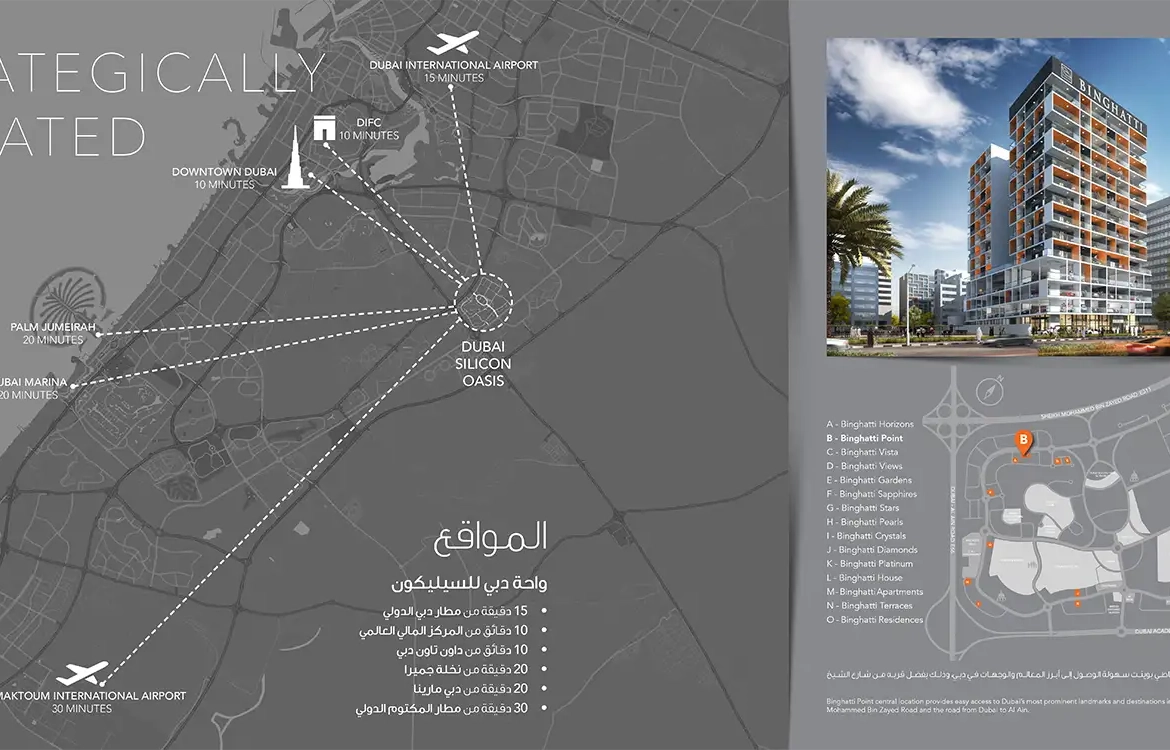Click the Arabic heading المواقع

tap(491, 537)
